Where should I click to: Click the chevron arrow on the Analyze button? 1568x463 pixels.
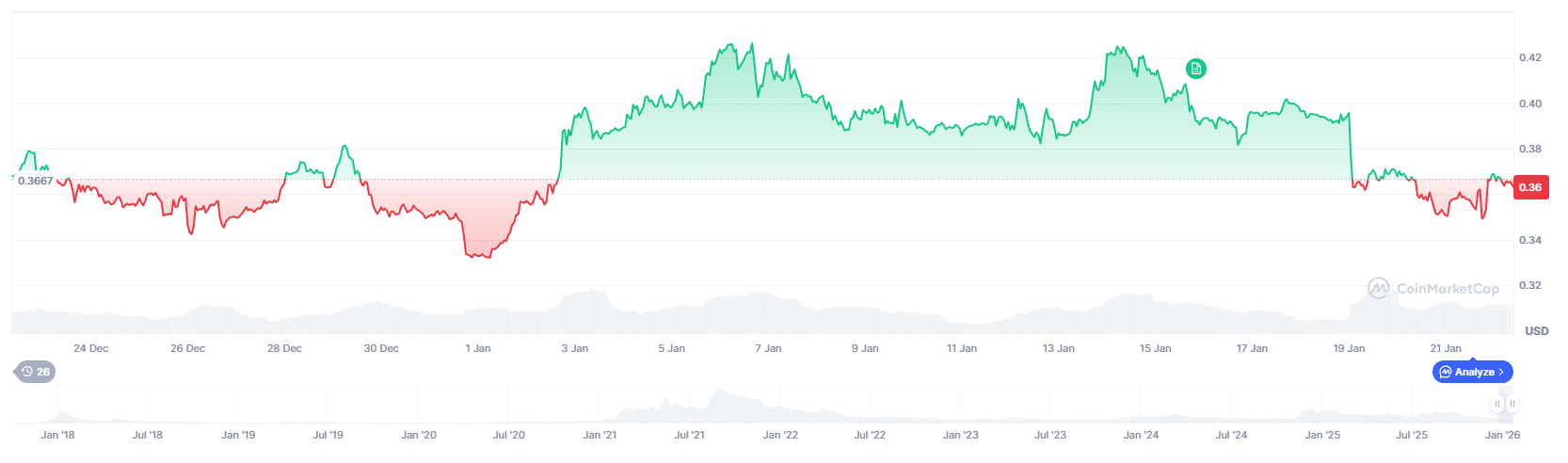tap(1502, 373)
